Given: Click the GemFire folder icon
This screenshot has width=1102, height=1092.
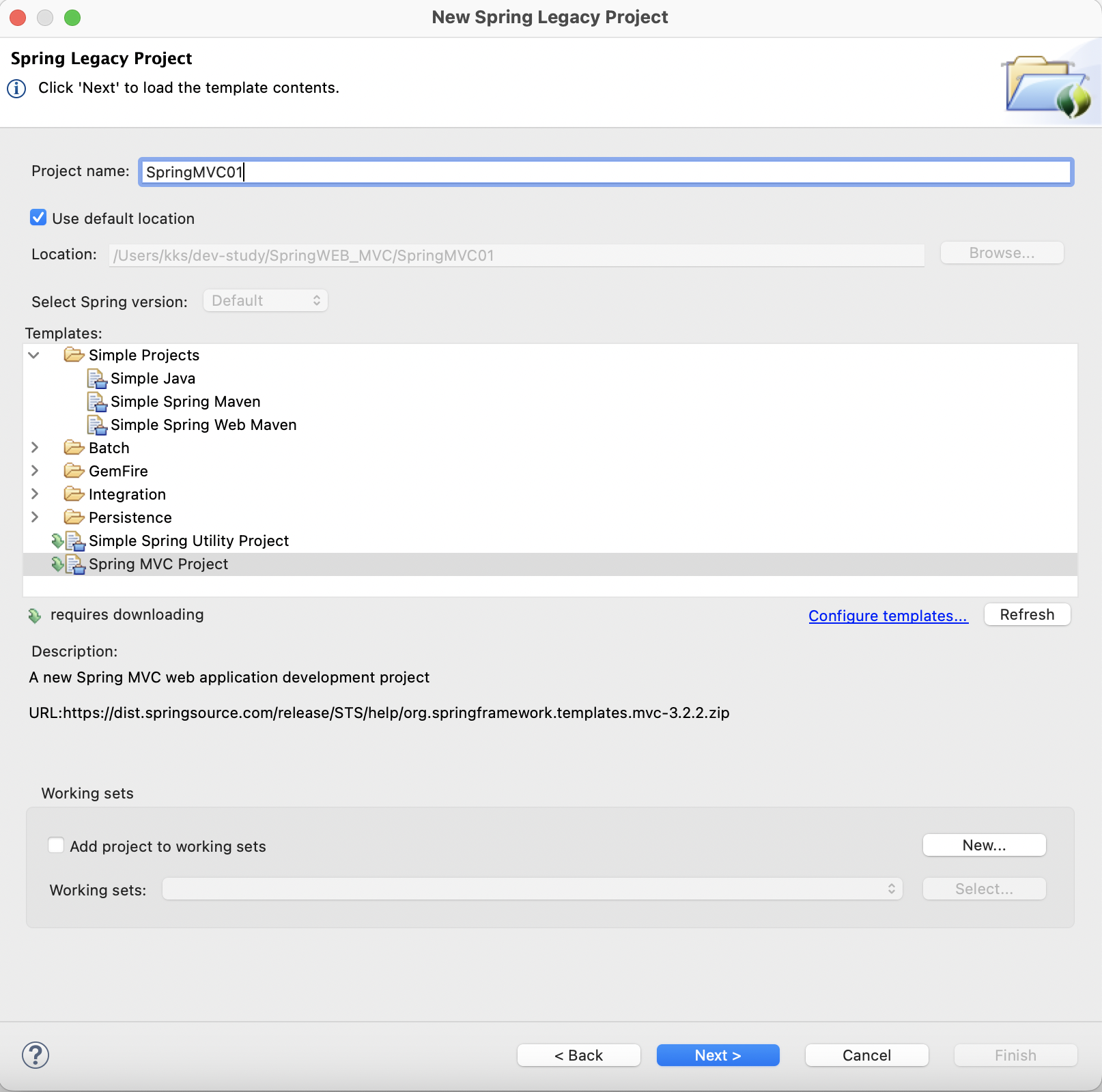Looking at the screenshot, I should pos(74,471).
